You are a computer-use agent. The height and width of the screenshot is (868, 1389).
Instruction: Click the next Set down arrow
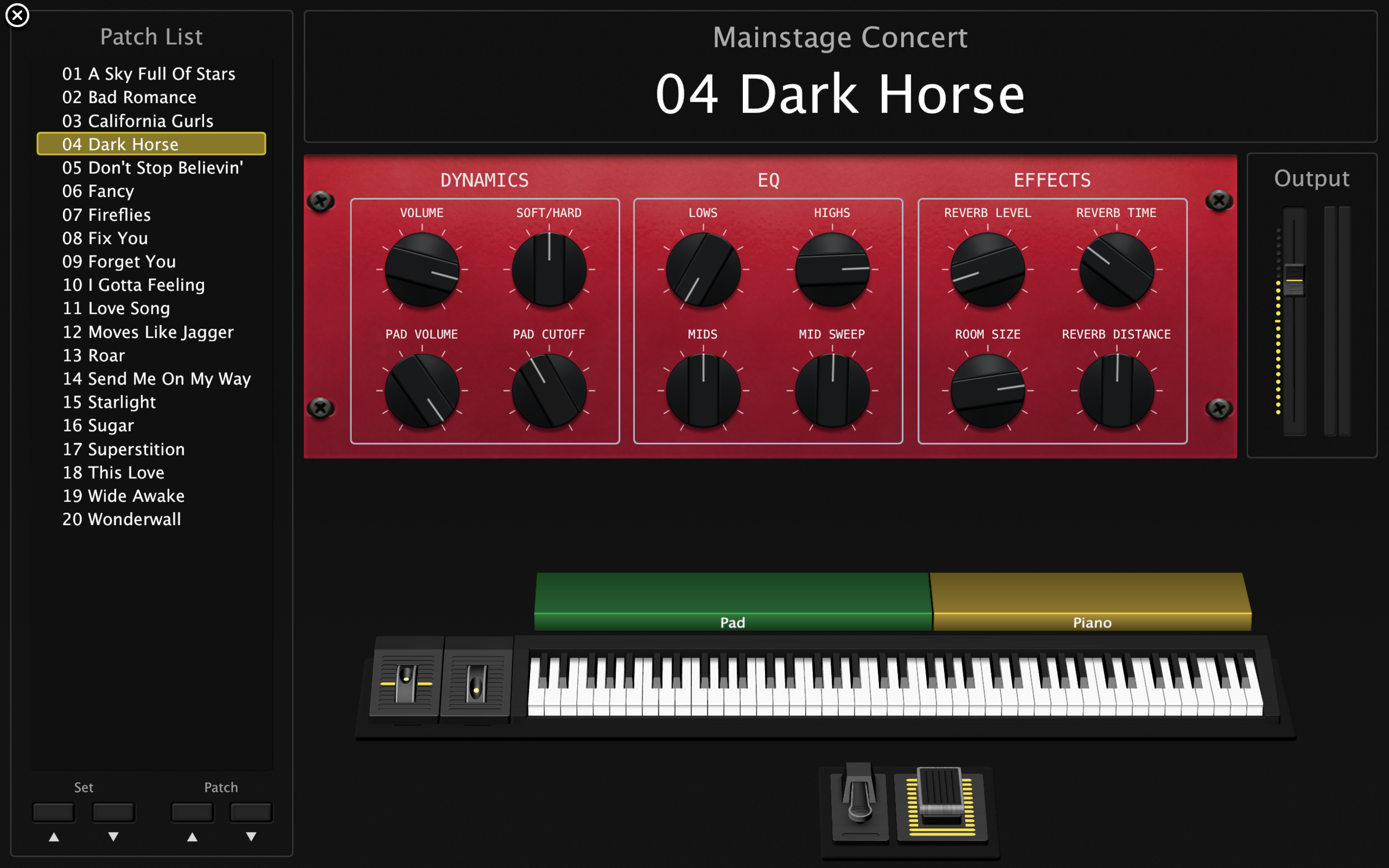click(114, 812)
